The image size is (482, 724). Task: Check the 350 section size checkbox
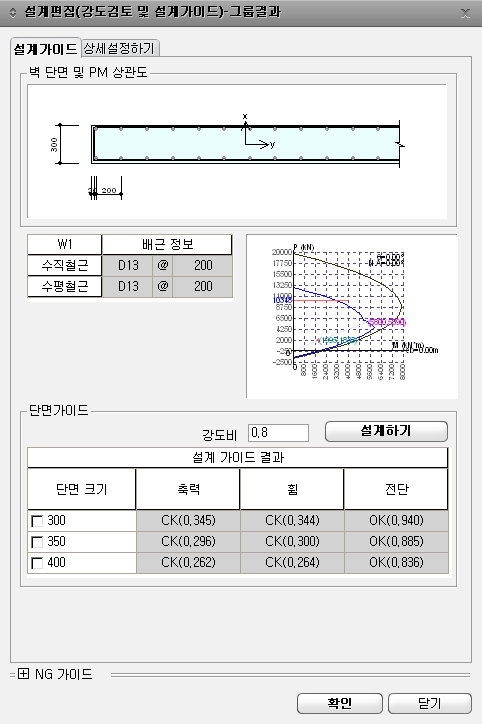click(x=37, y=542)
